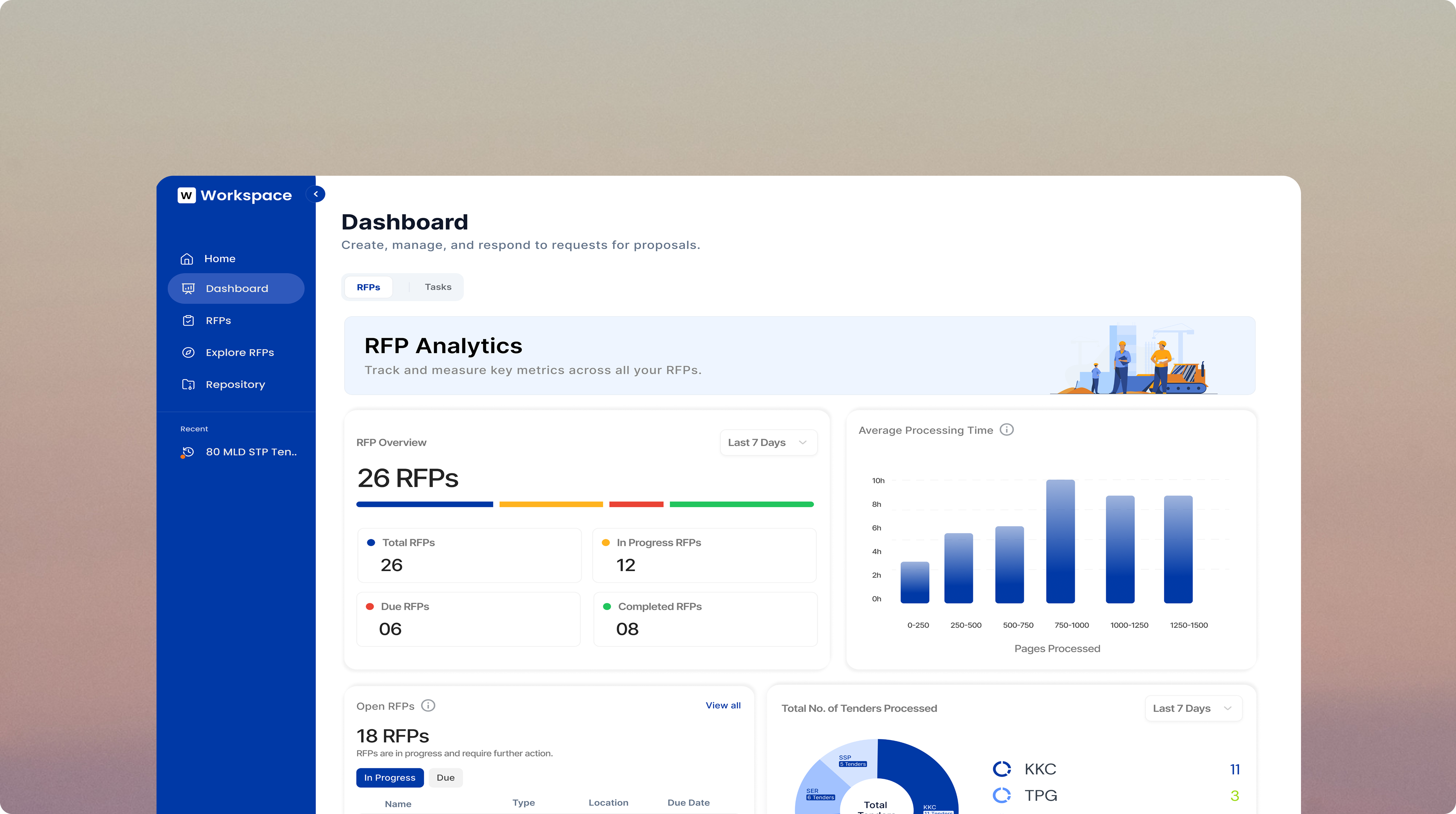This screenshot has width=1456, height=814.
Task: Switch the Open RFPs filter to Due
Action: click(445, 777)
